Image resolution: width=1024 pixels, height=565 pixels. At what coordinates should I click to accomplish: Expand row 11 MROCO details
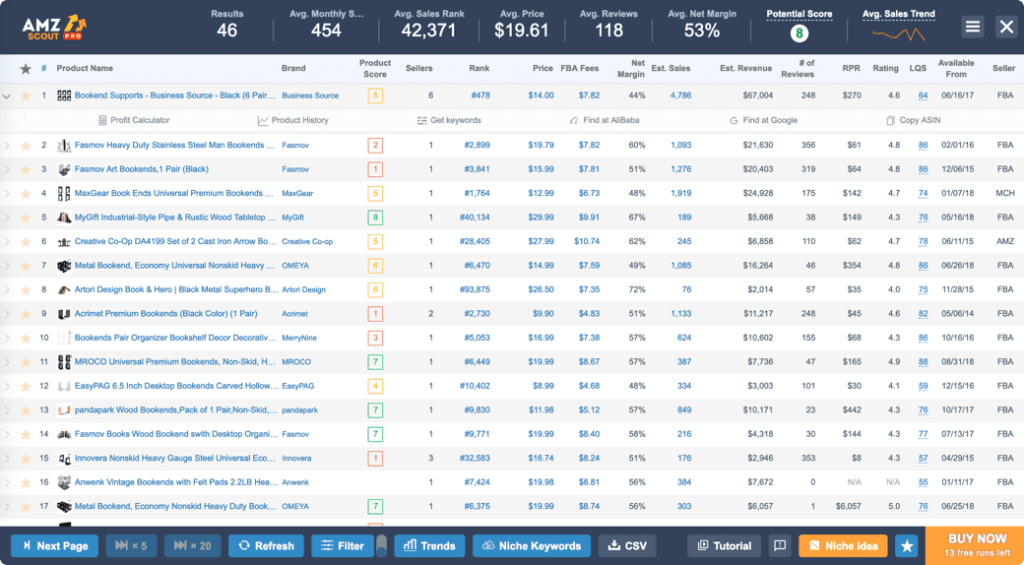[x=7, y=362]
